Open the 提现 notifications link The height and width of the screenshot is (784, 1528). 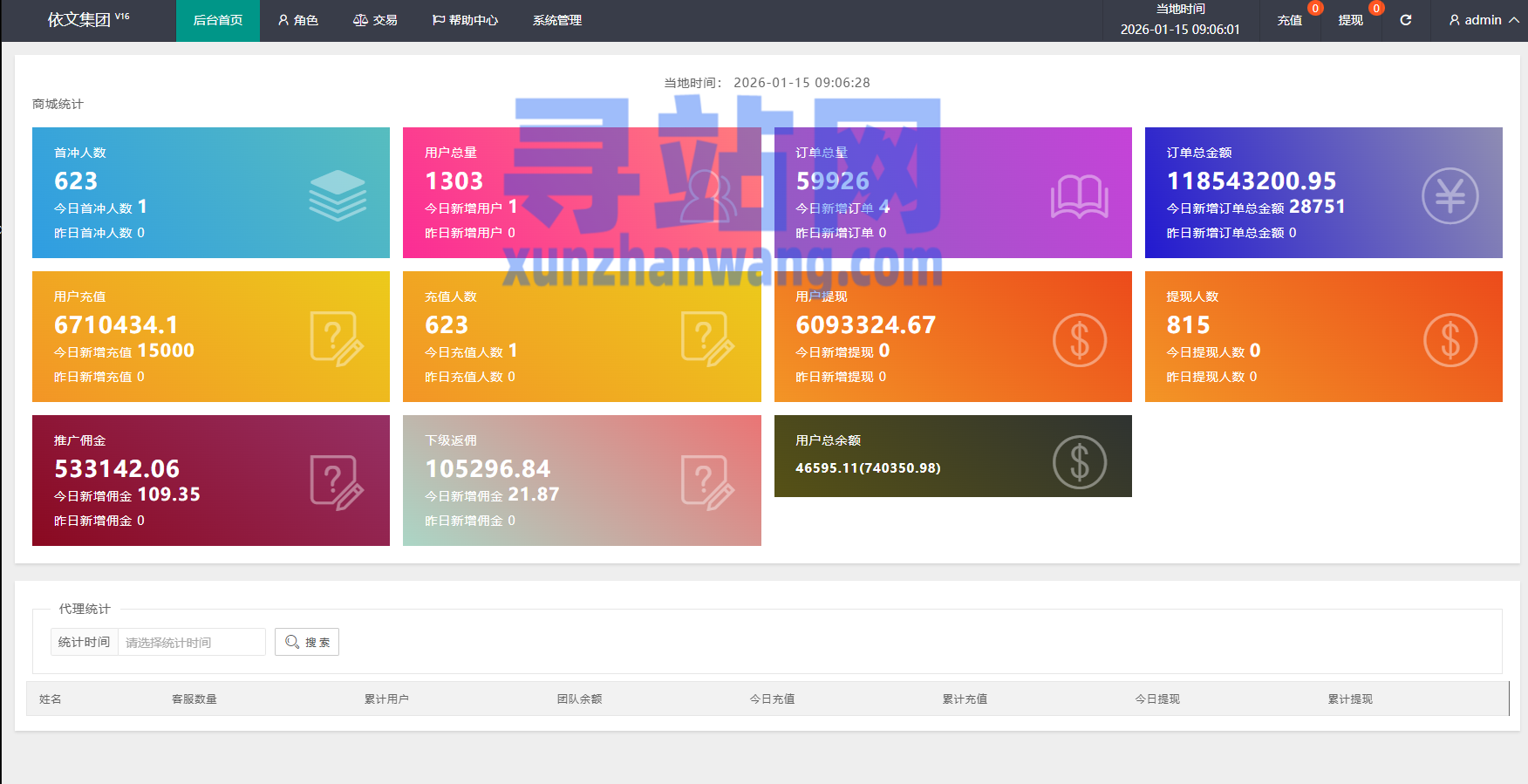point(1350,20)
